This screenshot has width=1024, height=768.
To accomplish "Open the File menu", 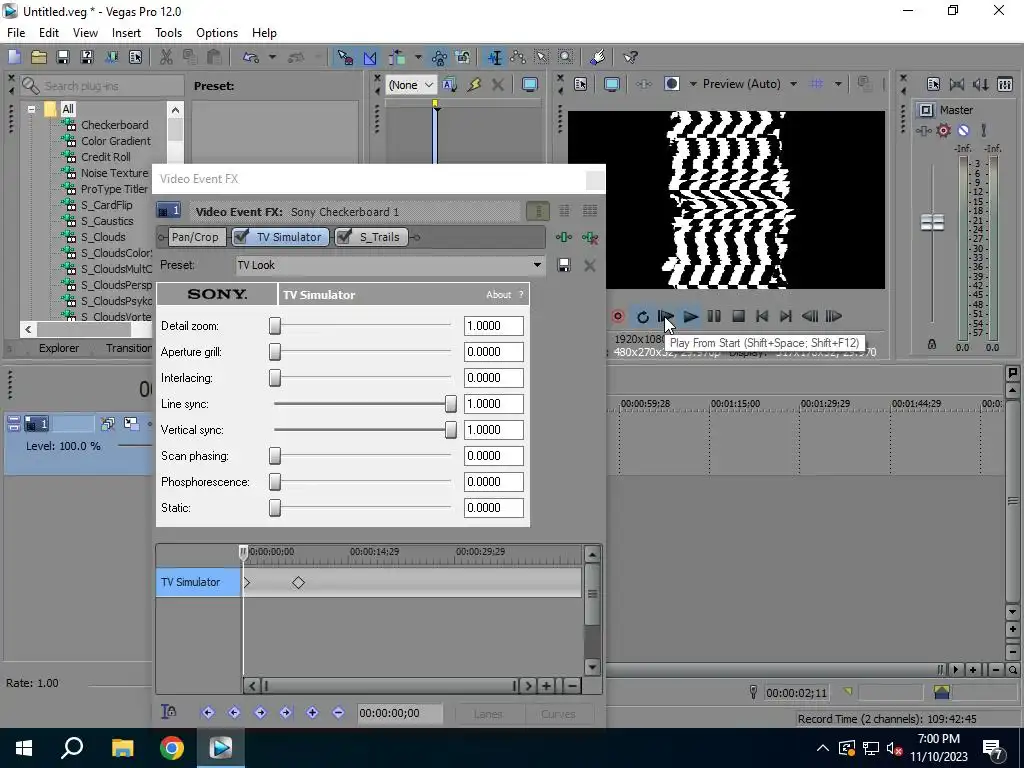I will [x=16, y=33].
